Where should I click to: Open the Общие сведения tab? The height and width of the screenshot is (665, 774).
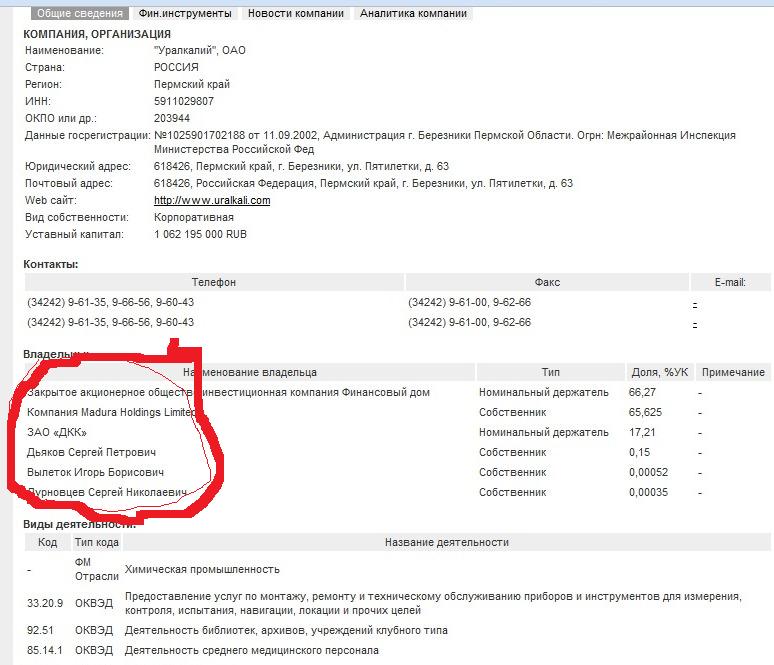(78, 13)
